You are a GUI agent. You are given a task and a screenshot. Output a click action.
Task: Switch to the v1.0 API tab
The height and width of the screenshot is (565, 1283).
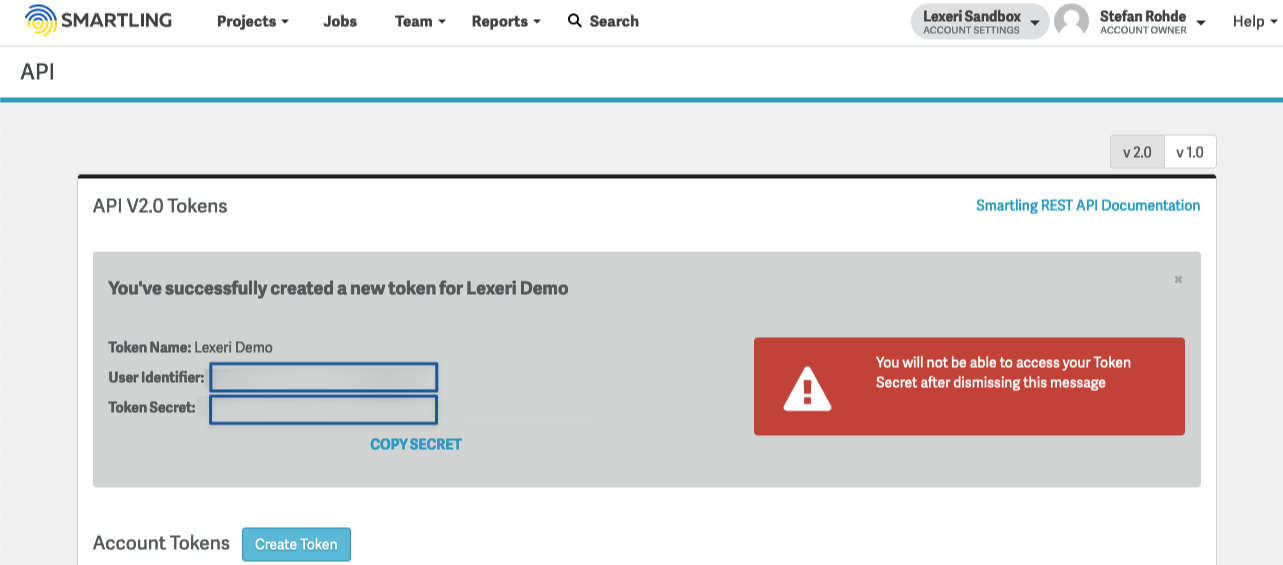[1190, 152]
